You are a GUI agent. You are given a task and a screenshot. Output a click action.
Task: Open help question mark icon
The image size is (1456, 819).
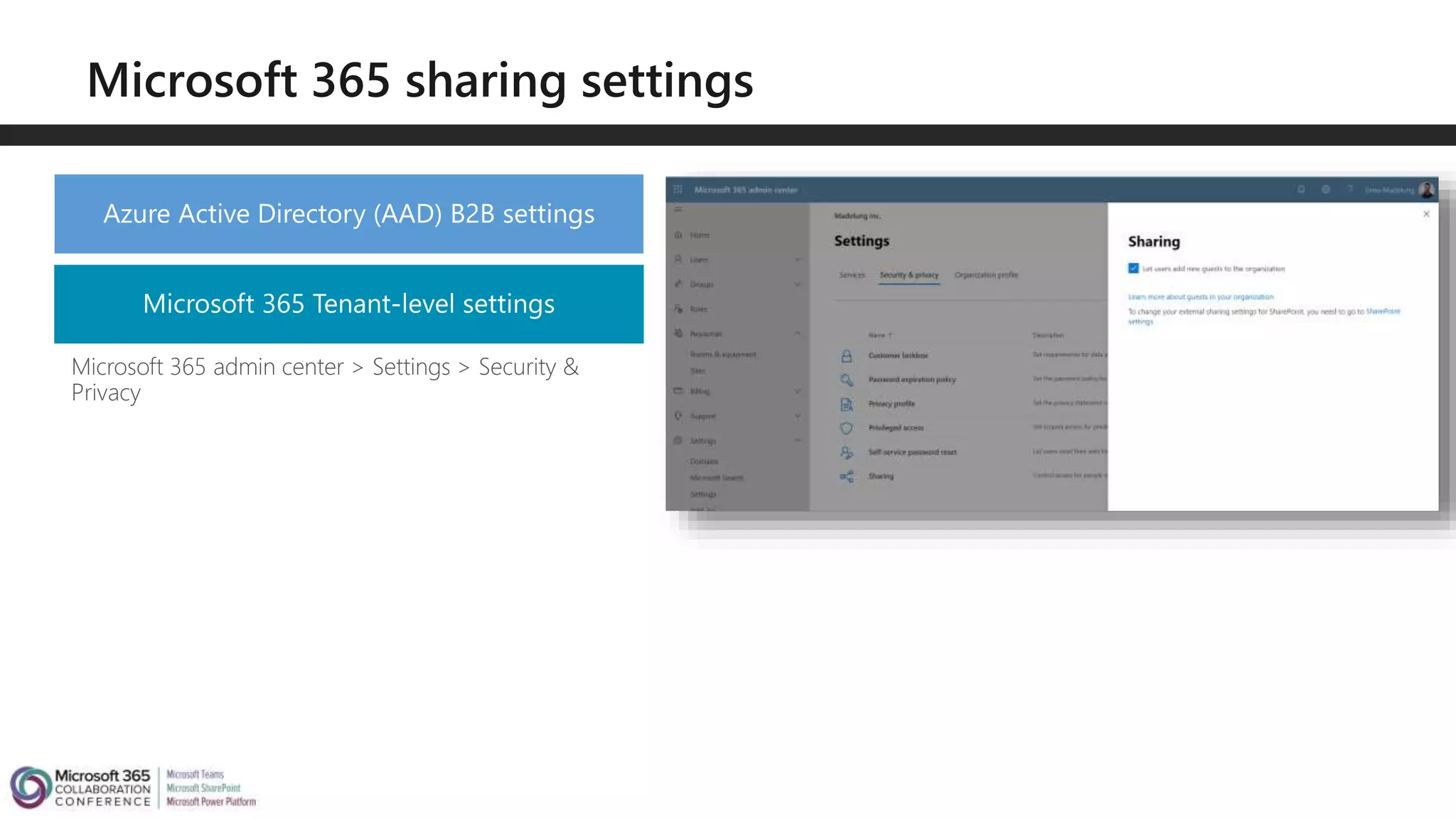pyautogui.click(x=1349, y=190)
